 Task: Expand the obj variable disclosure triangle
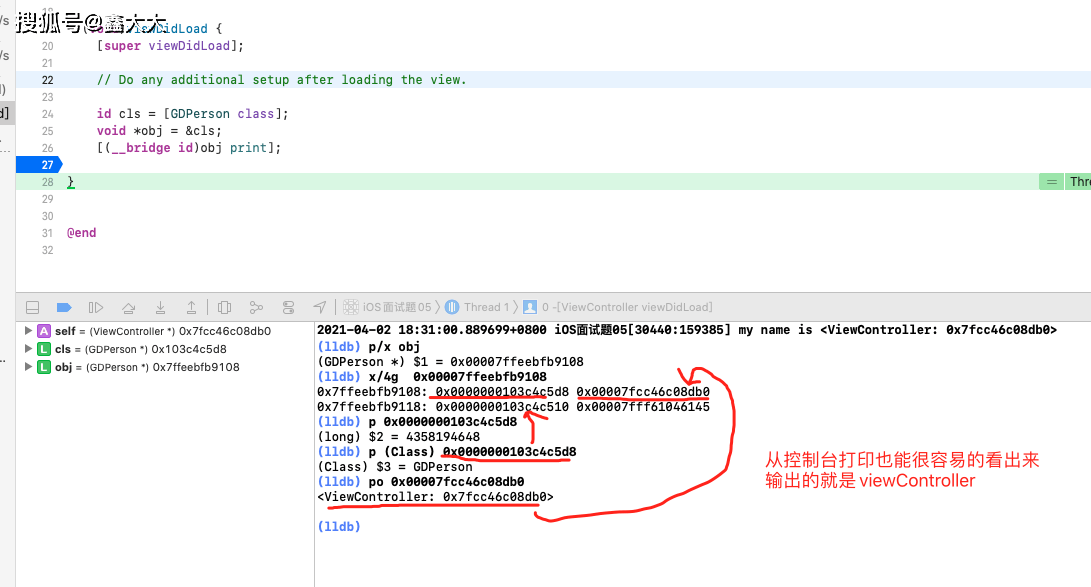click(x=28, y=367)
